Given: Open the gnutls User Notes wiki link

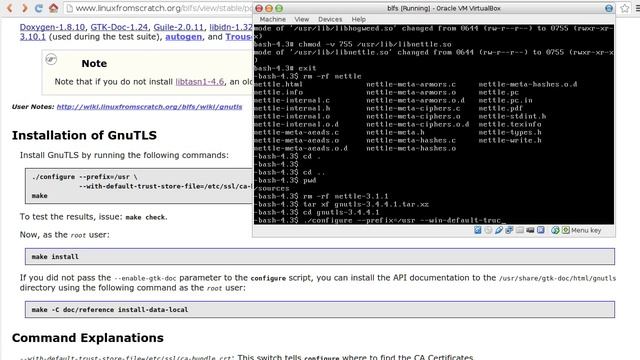Looking at the screenshot, I should click(149, 107).
